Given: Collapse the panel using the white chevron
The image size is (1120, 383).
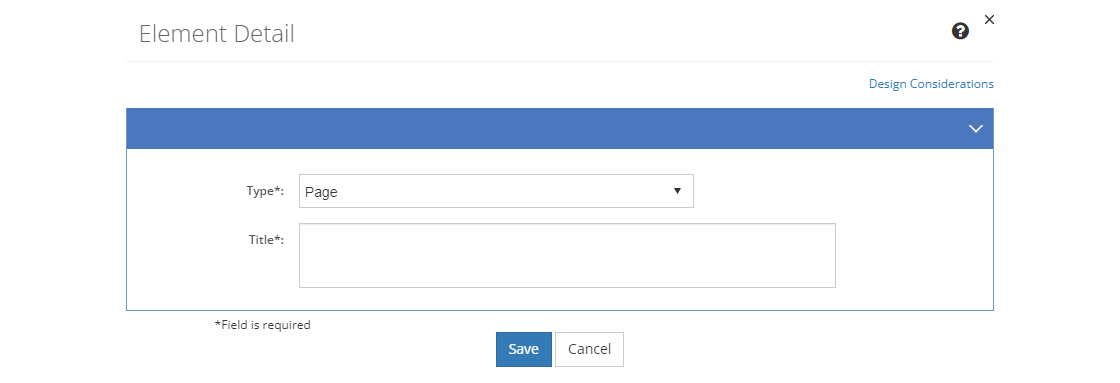Looking at the screenshot, I should pos(976,129).
